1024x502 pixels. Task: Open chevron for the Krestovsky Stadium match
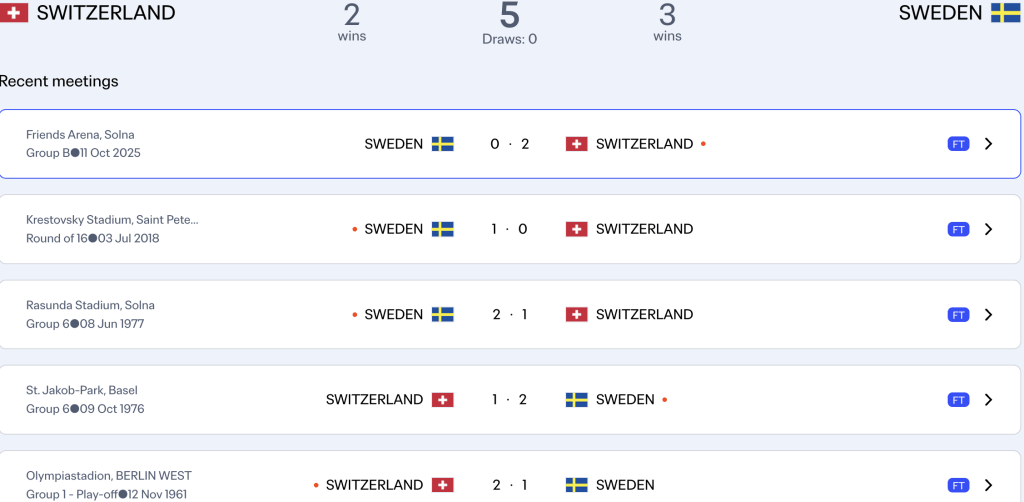pos(988,229)
